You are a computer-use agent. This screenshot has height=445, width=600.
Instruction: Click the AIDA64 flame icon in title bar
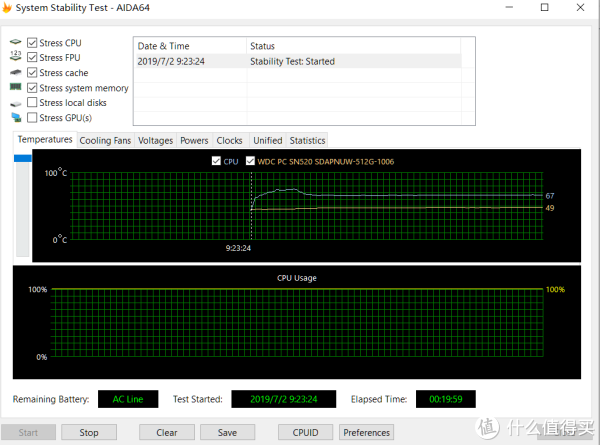click(7, 7)
